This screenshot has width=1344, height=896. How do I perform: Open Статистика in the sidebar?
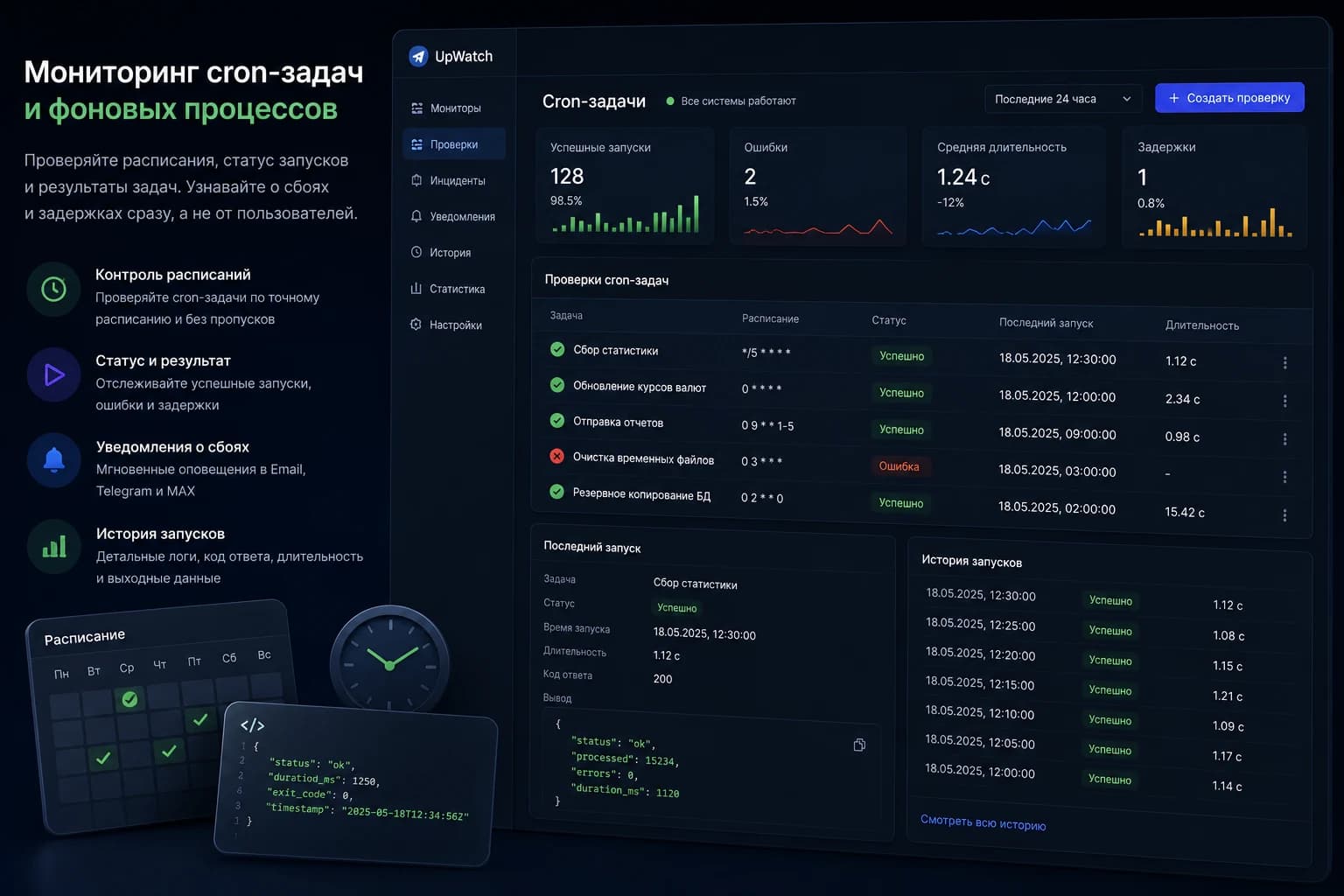(x=454, y=289)
